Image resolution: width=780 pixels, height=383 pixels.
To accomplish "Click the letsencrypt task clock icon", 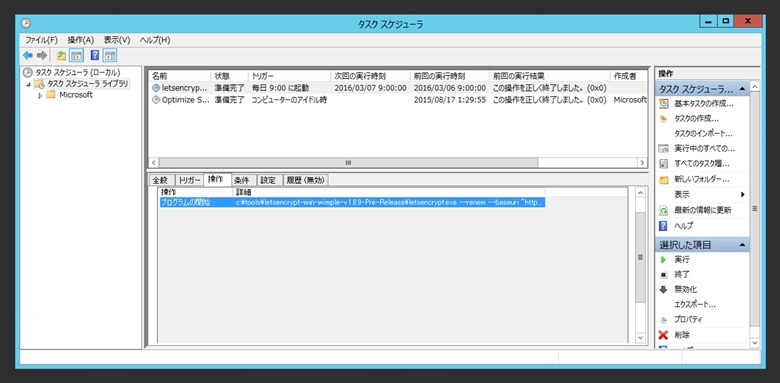I will pyautogui.click(x=156, y=88).
